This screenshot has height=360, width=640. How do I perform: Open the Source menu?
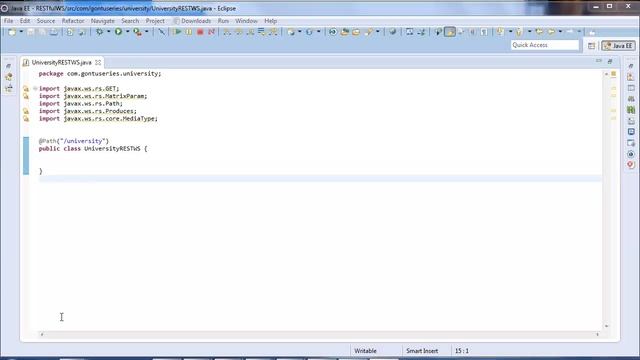coord(46,21)
